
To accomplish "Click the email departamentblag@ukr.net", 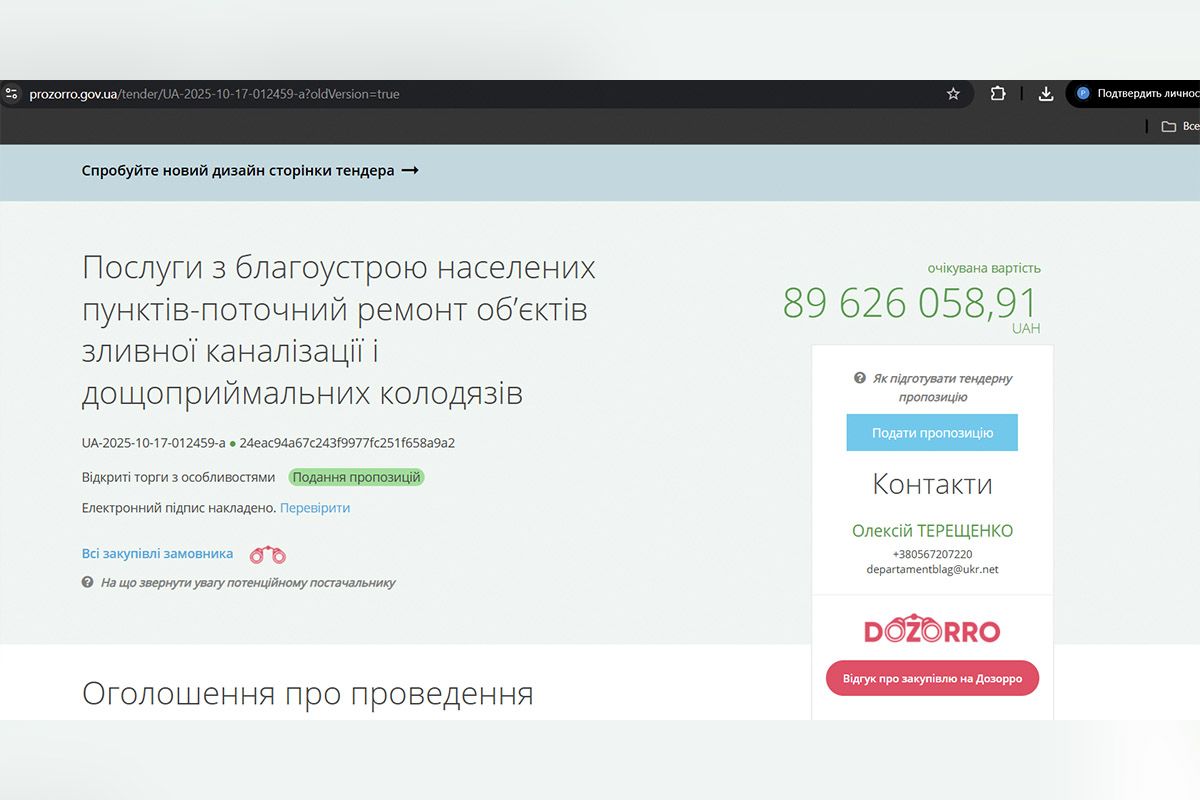I will tap(932, 569).
